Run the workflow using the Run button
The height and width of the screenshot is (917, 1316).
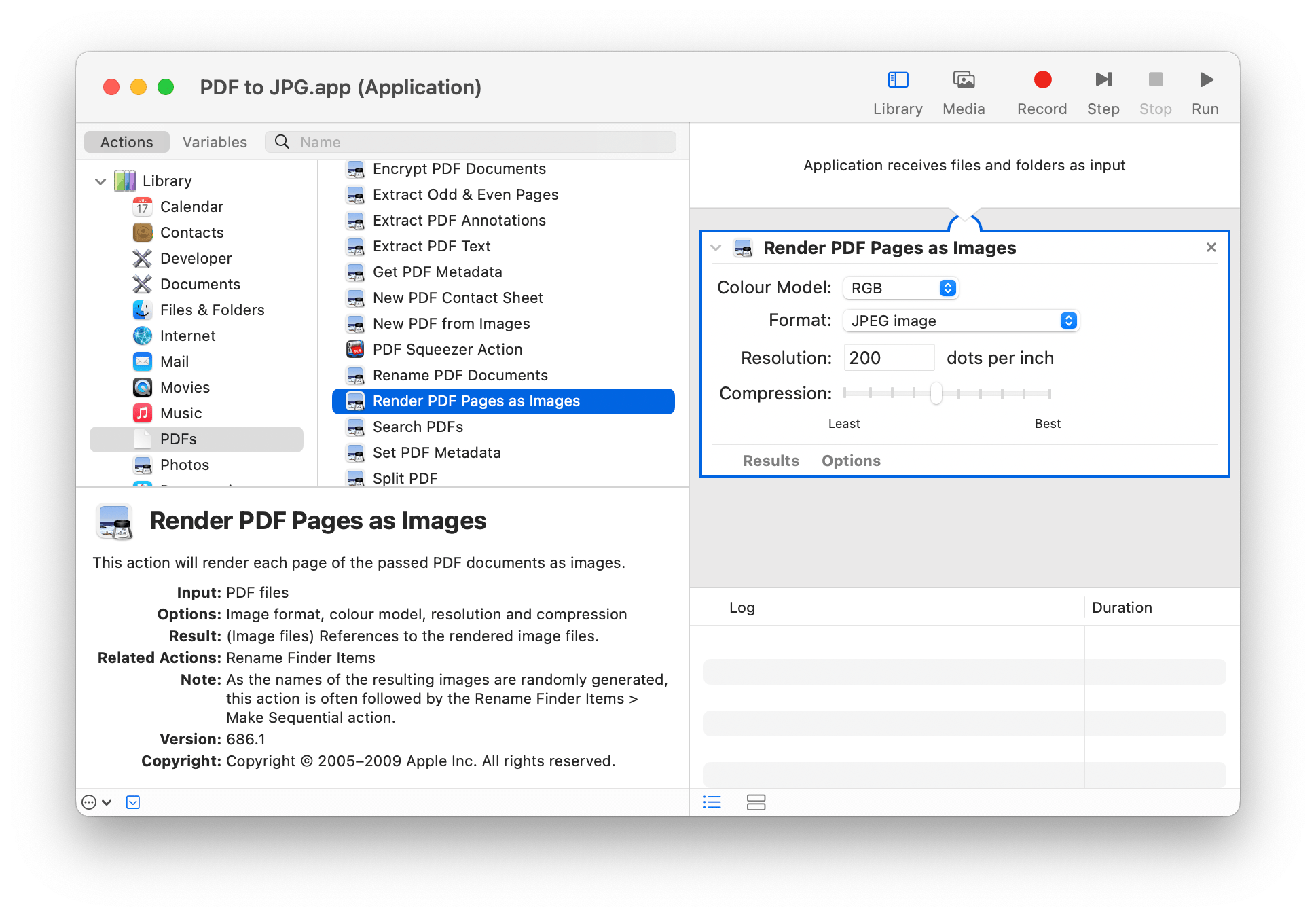click(x=1205, y=80)
